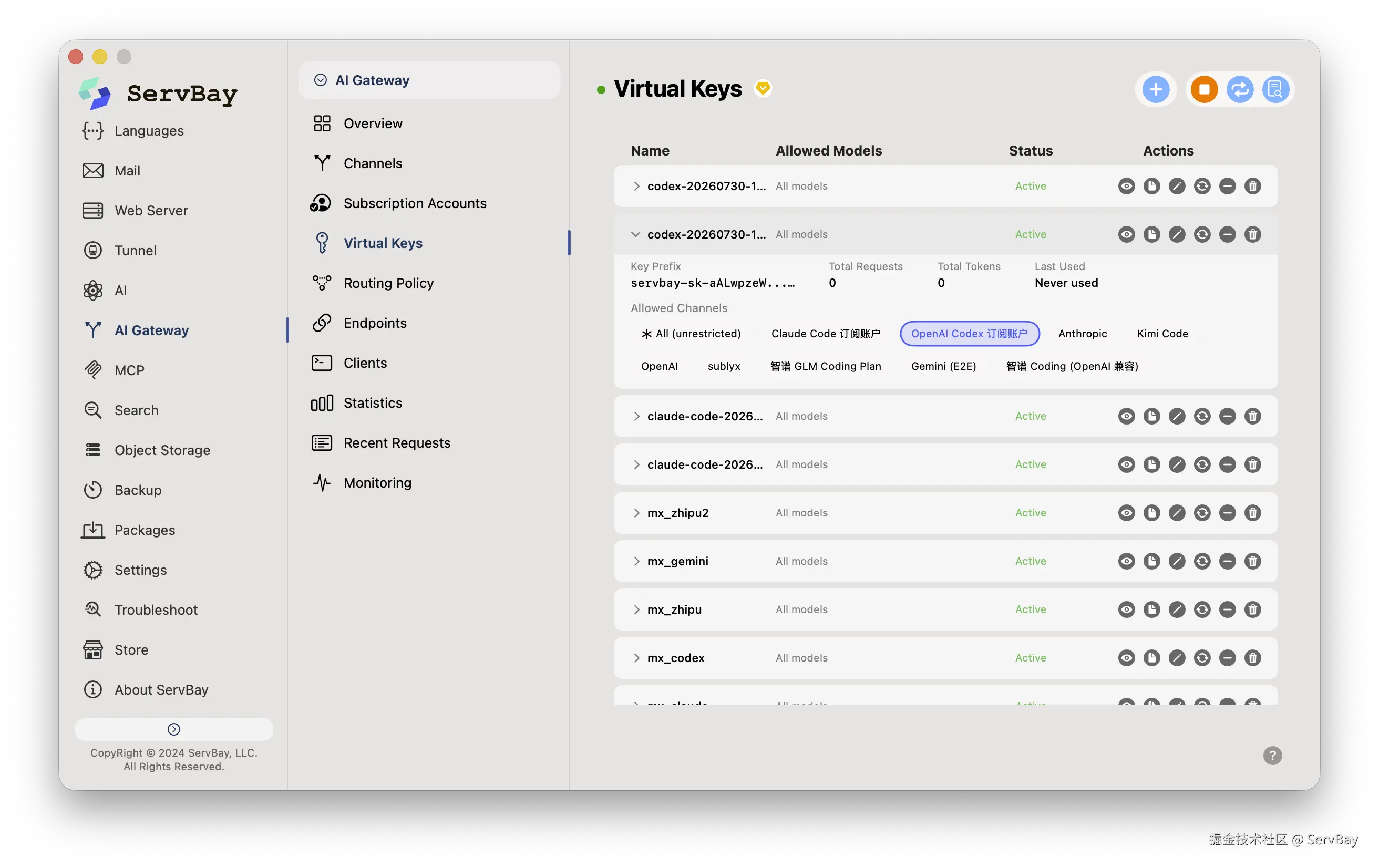Image resolution: width=1379 pixels, height=868 pixels.
Task: Delete the mx_codex key with trash icon
Action: point(1252,658)
